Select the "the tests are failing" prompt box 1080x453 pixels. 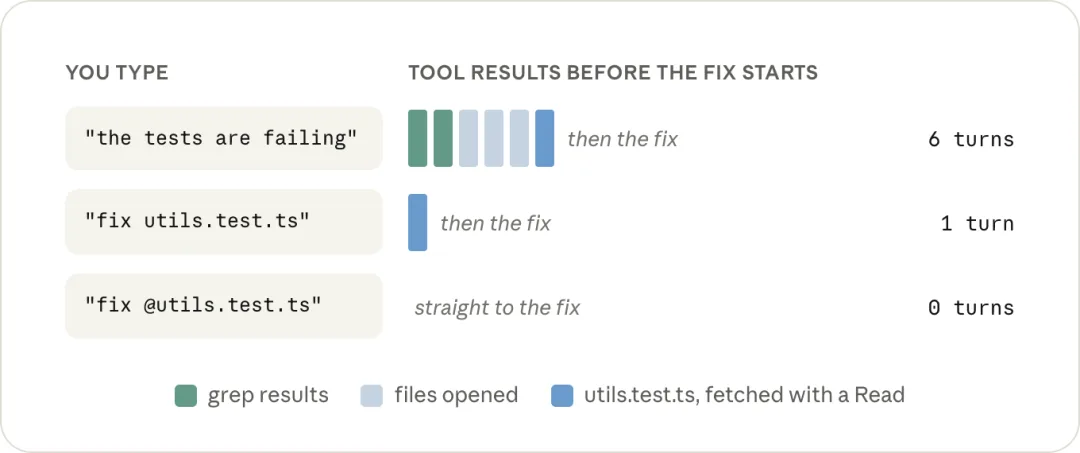click(224, 138)
